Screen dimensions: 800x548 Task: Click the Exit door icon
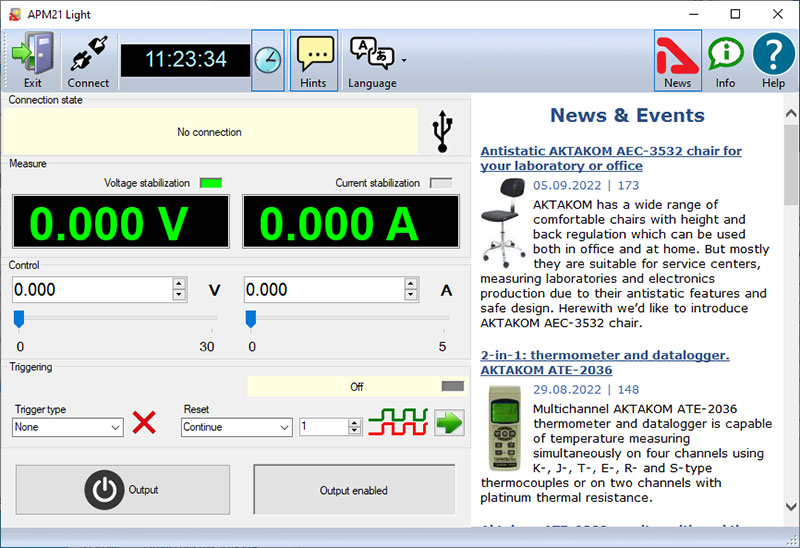coord(33,60)
